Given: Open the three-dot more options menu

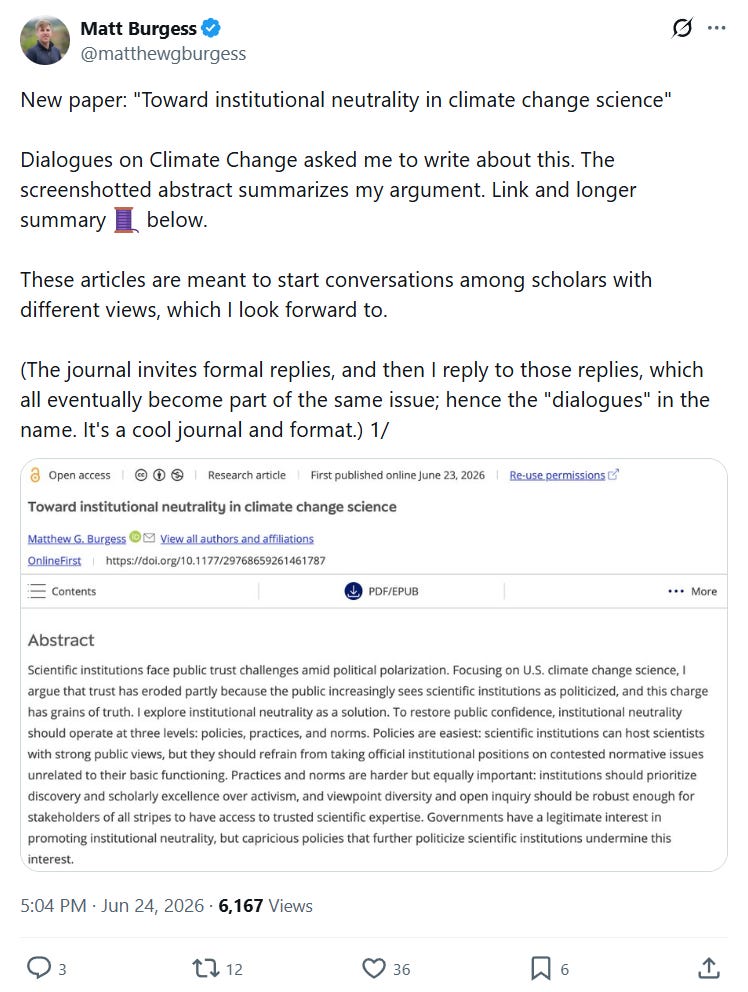Looking at the screenshot, I should pos(716,28).
